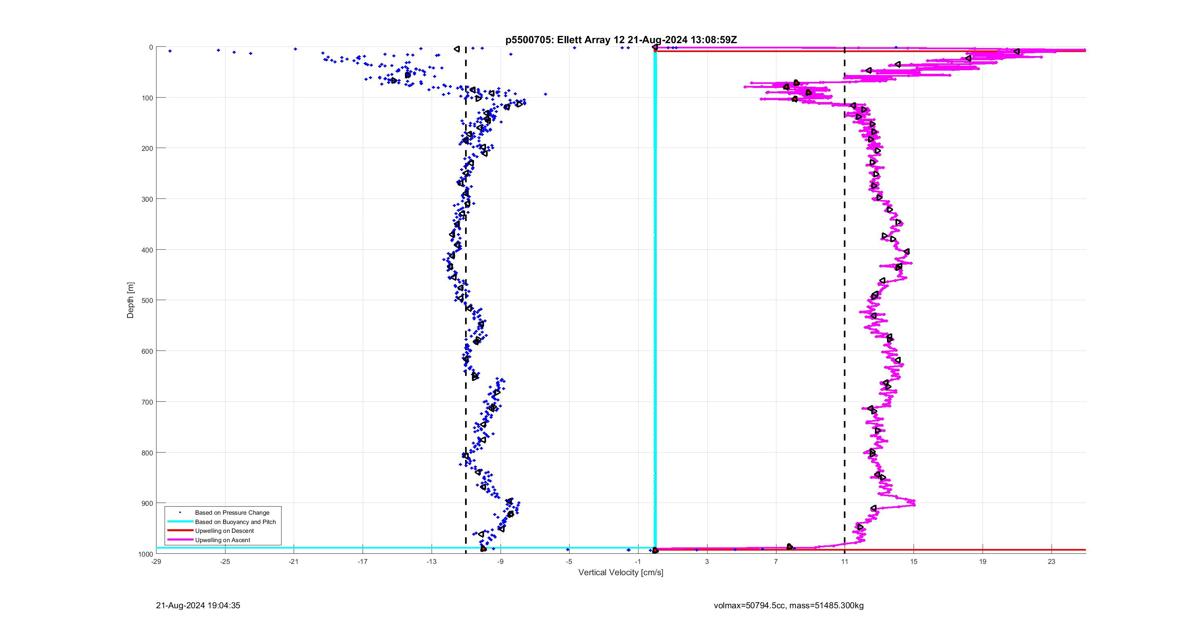1200x622 pixels.
Task: Click x-axis tick label "3"
Action: [x=707, y=561]
